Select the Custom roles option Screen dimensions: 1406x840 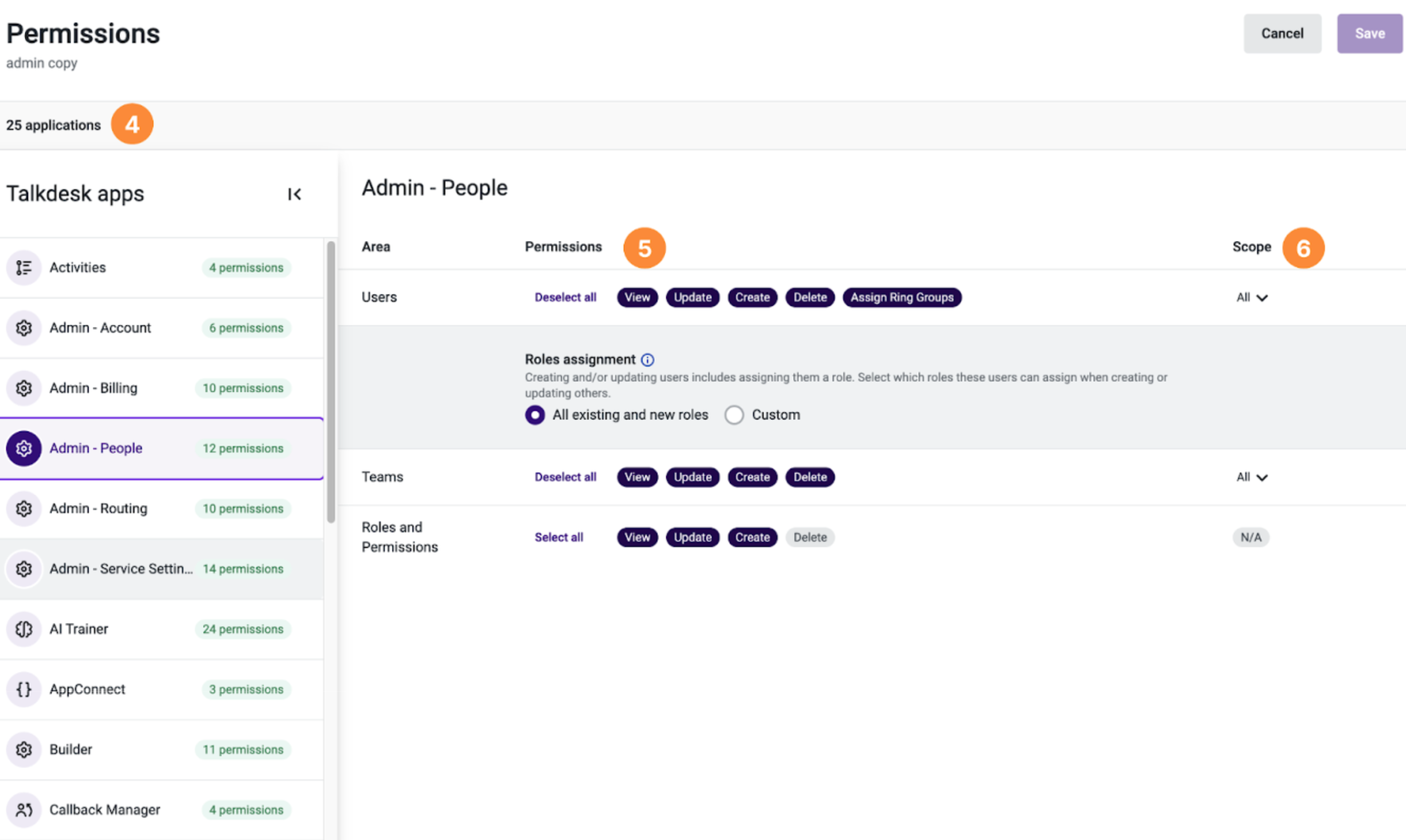click(x=734, y=415)
